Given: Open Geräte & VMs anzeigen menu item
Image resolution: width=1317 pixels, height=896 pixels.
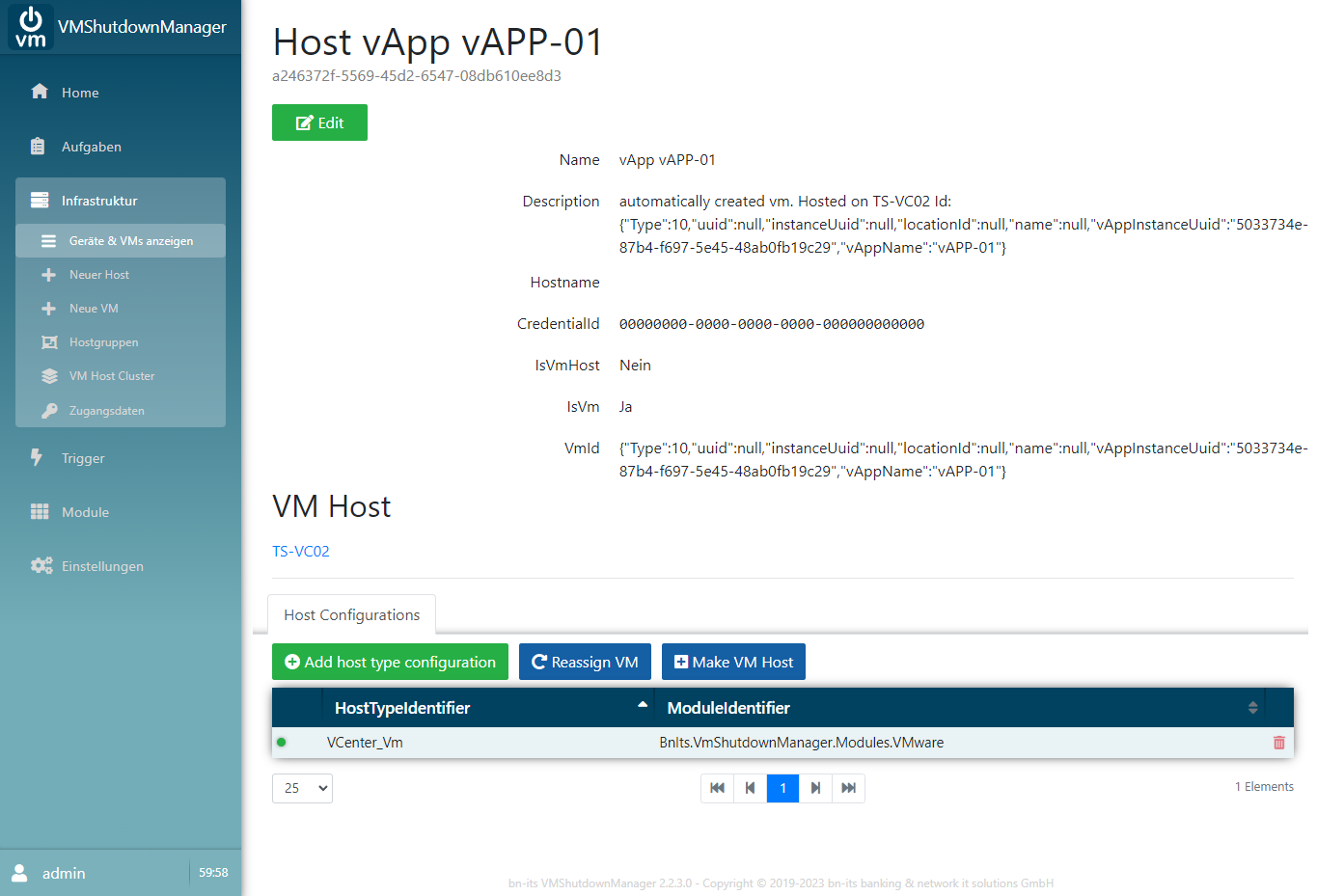Looking at the screenshot, I should click(x=130, y=241).
